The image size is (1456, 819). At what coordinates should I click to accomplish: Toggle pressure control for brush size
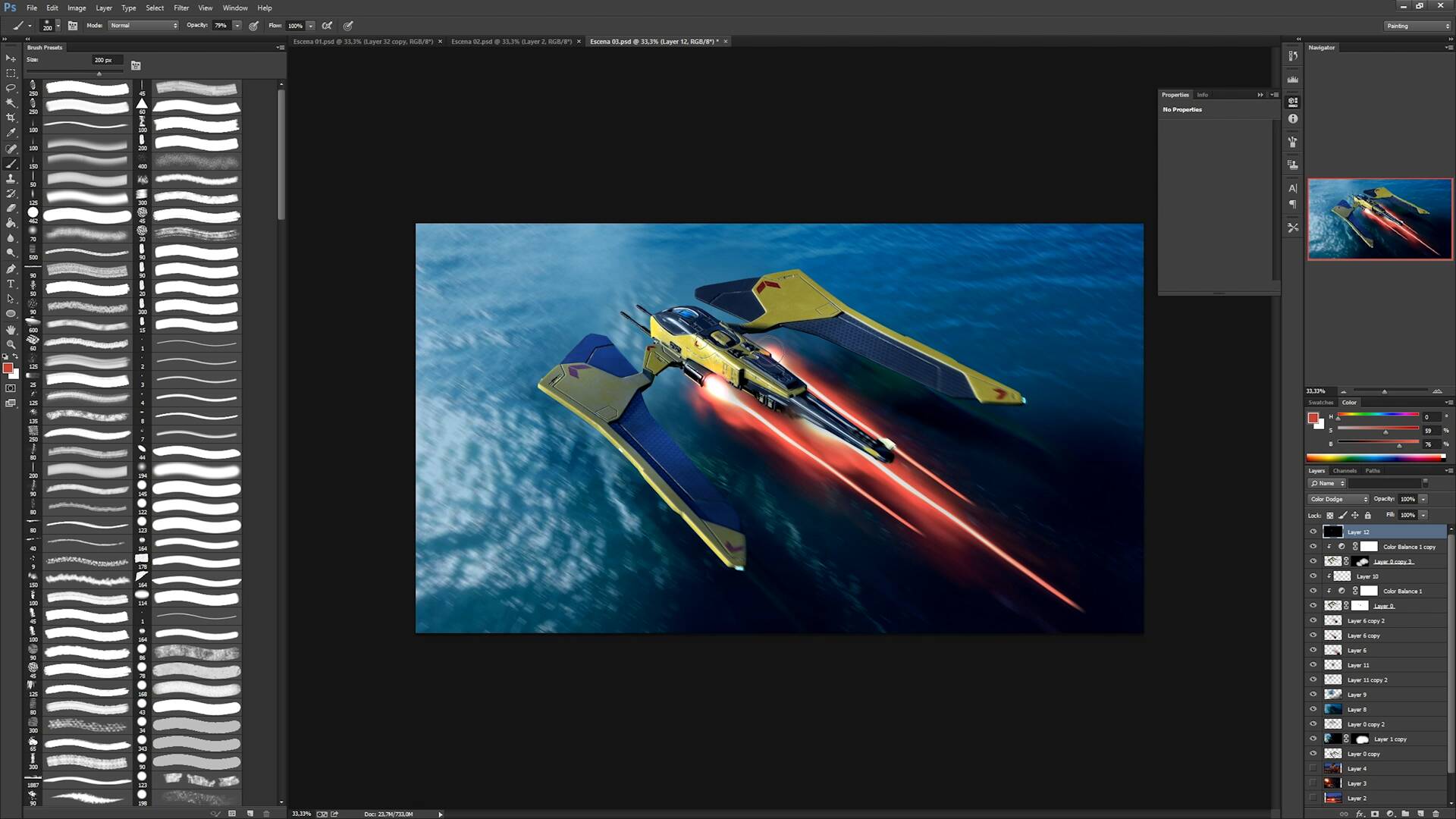click(x=348, y=26)
